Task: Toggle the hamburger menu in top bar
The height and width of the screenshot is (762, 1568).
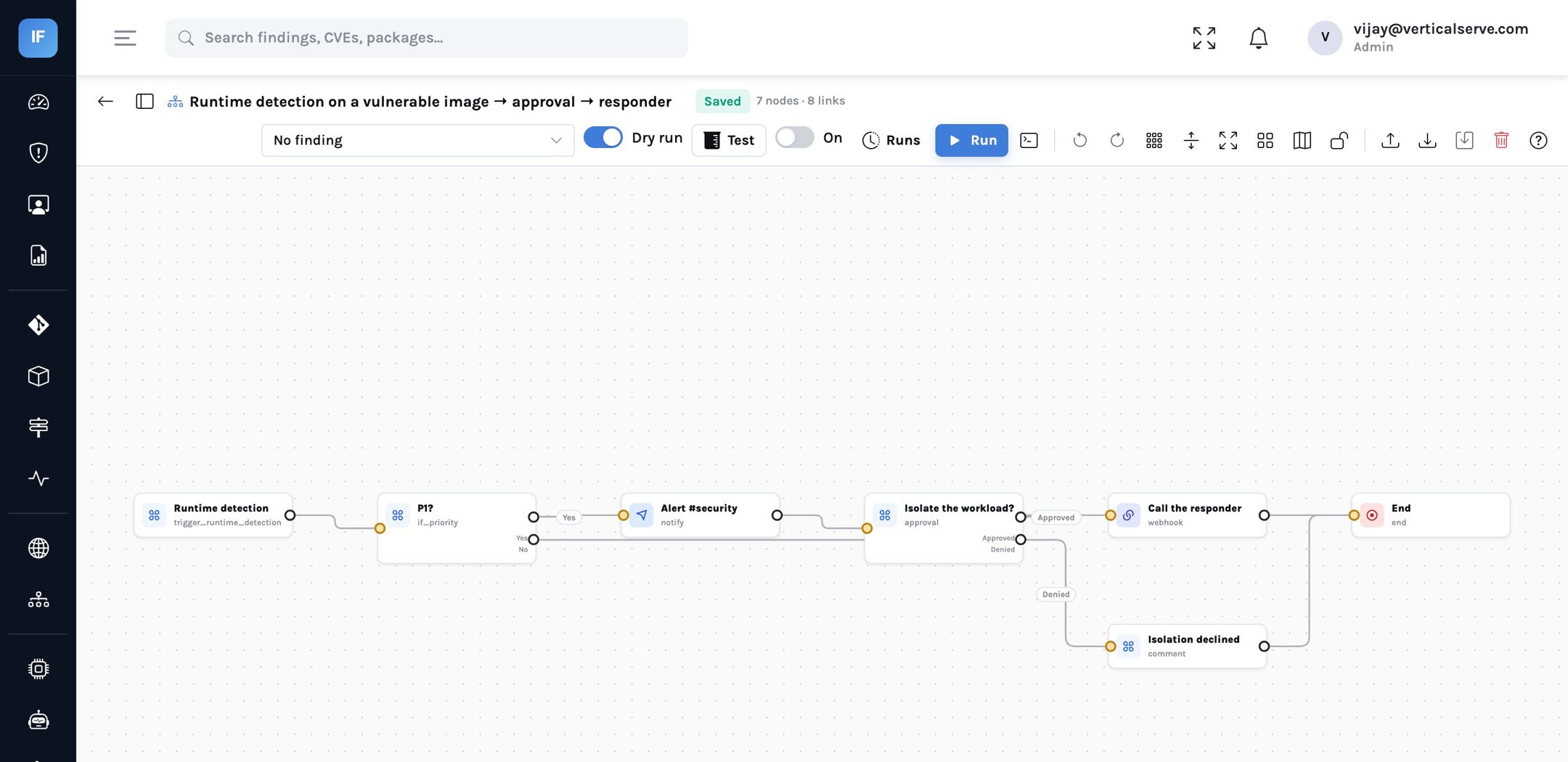Action: pos(125,38)
